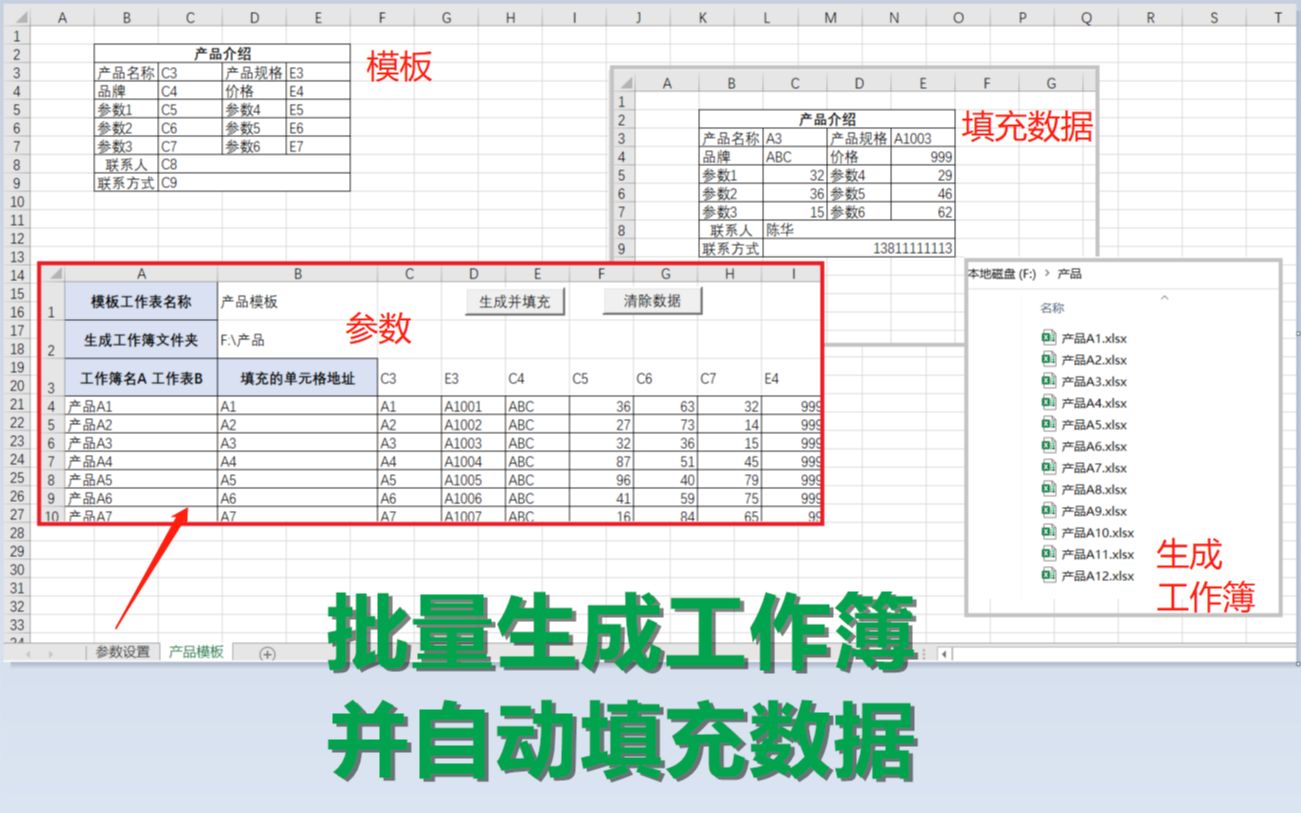This screenshot has width=1301, height=813.
Task: Select the value 46 beside 参数5
Action: 923,194
